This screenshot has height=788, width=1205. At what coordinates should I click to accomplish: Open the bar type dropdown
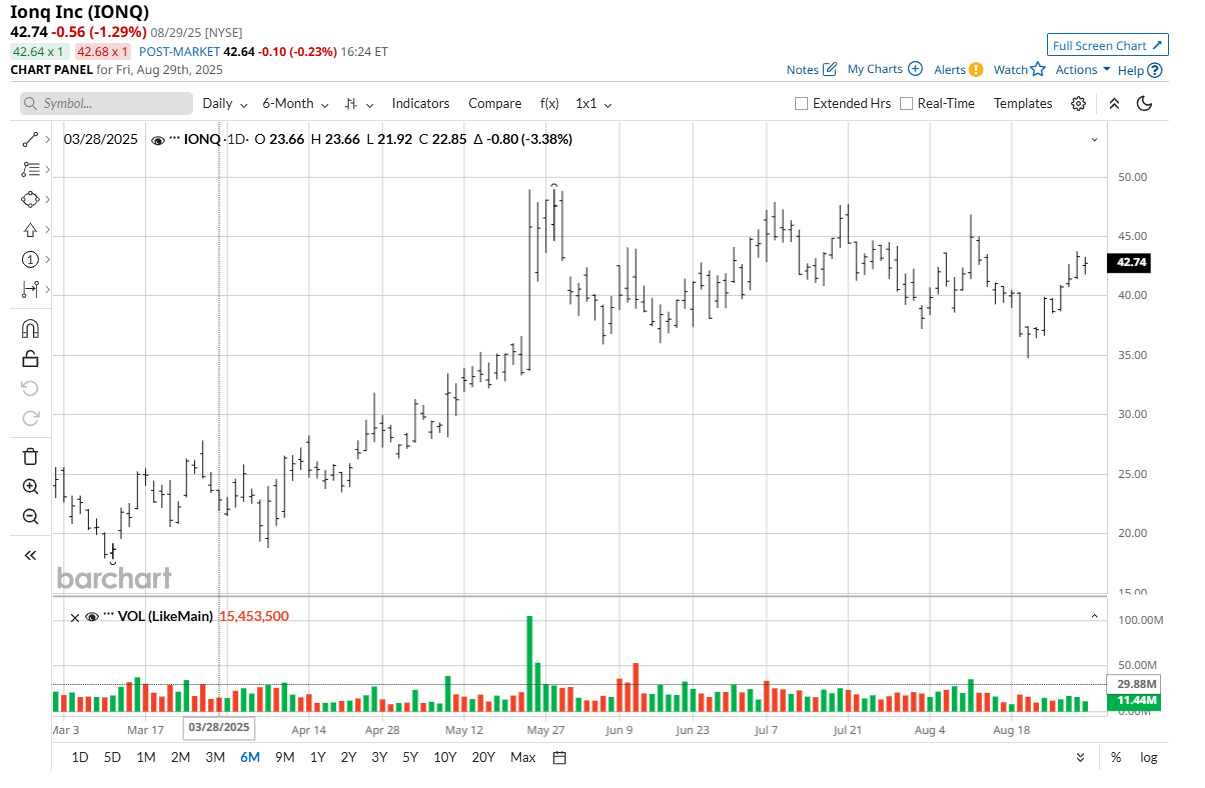click(359, 104)
